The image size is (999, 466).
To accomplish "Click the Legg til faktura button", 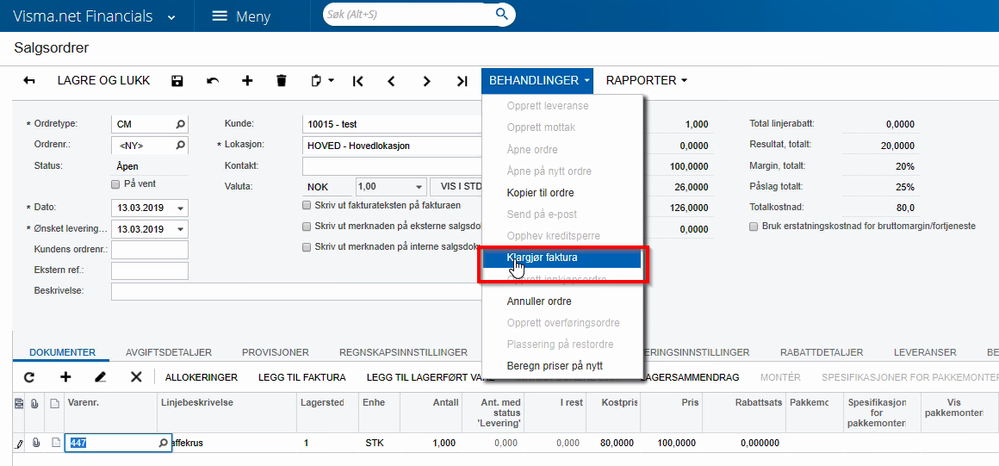I will click(x=302, y=377).
